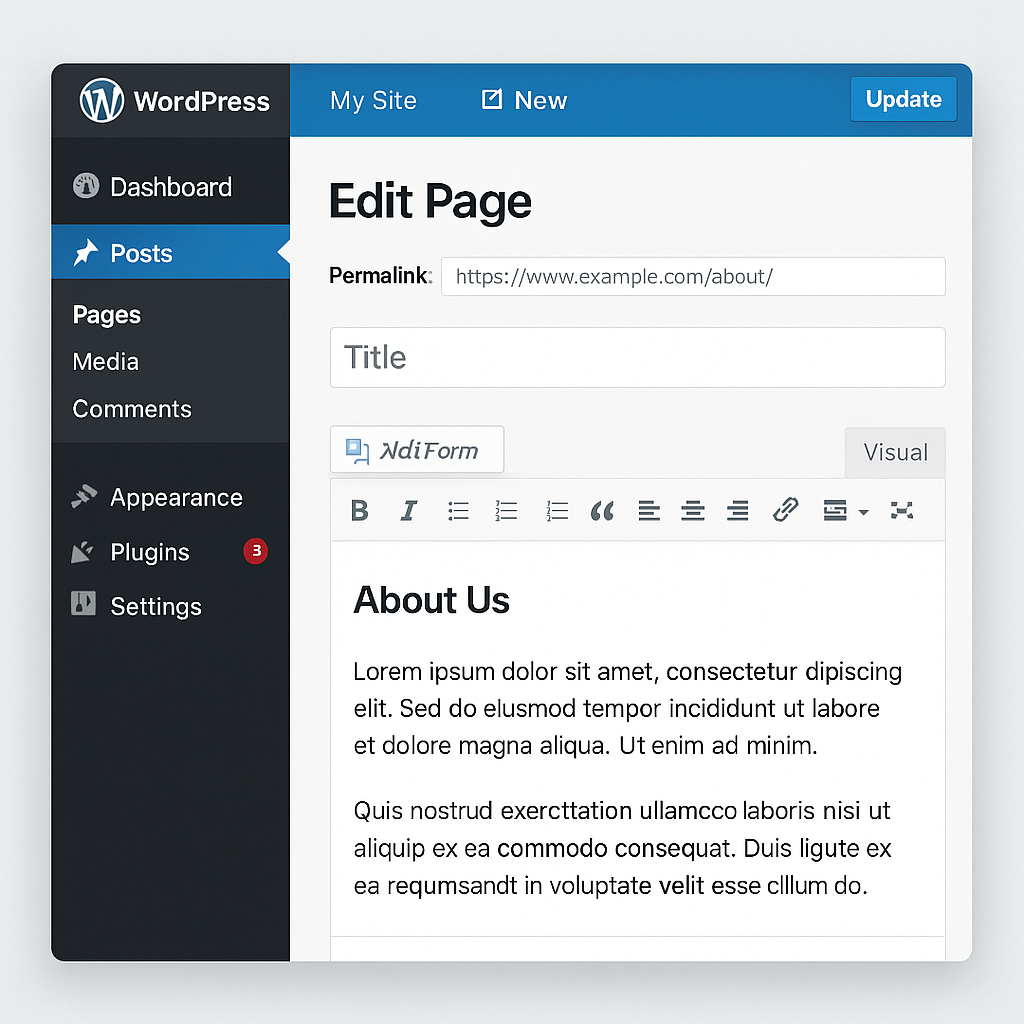Click the second numbered list icon
Image resolution: width=1024 pixels, height=1024 pixels.
click(x=557, y=510)
